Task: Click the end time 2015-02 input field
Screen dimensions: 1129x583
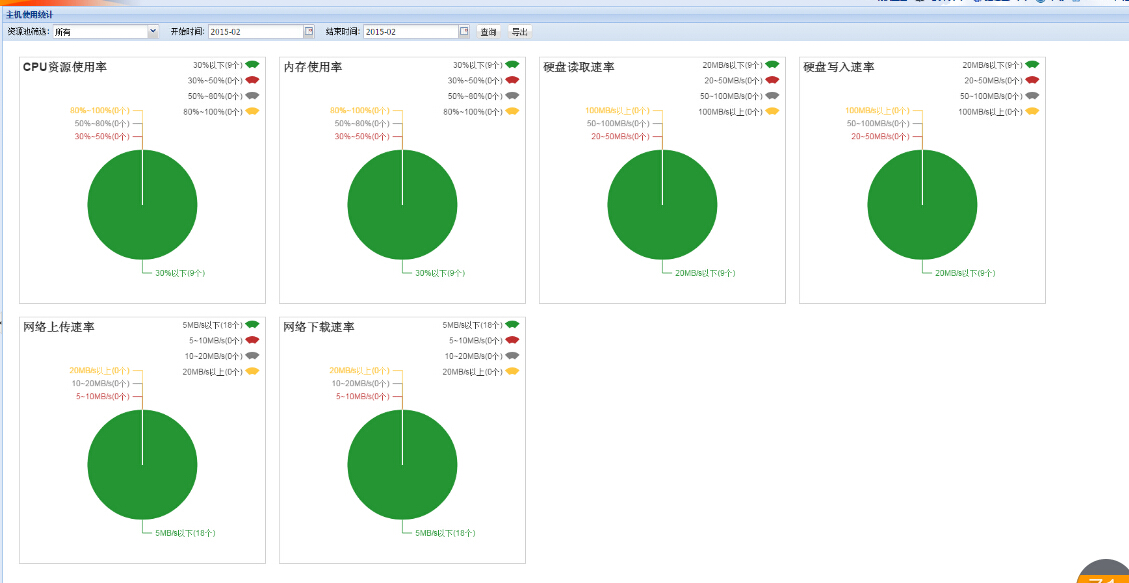Action: pos(410,32)
